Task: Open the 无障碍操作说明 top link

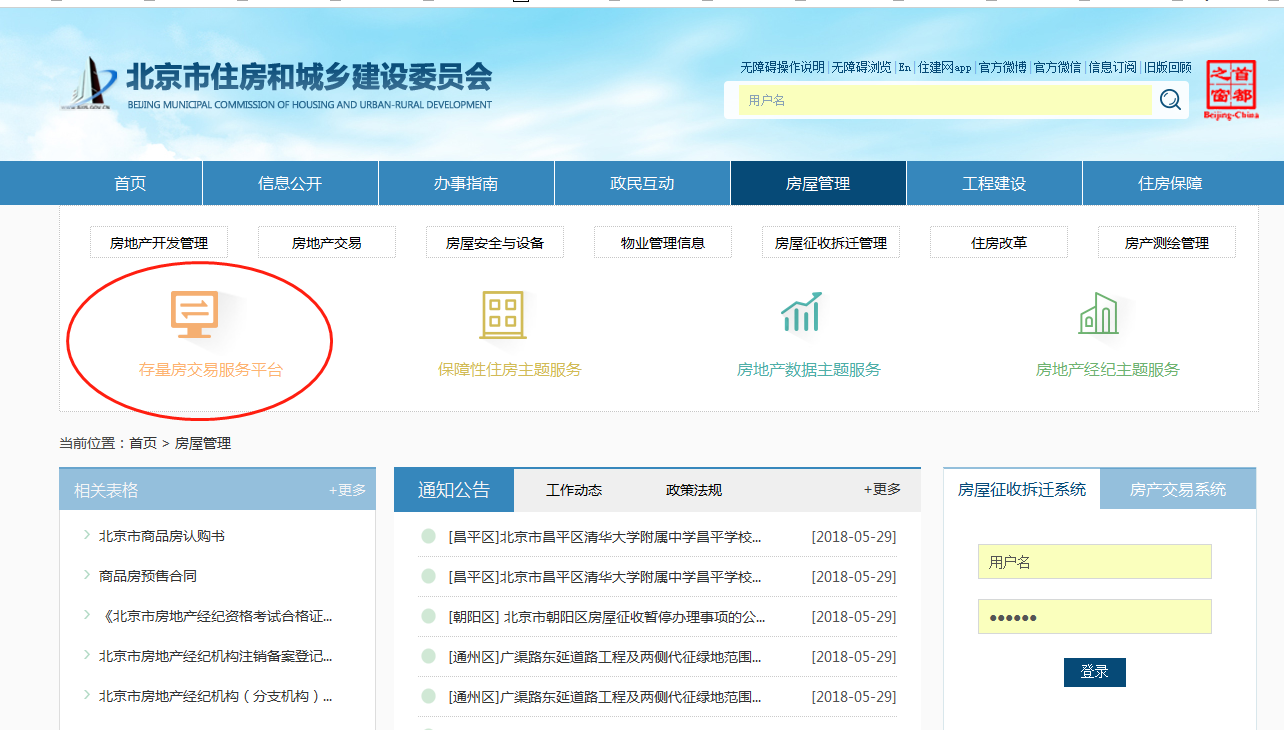Action: 782,67
